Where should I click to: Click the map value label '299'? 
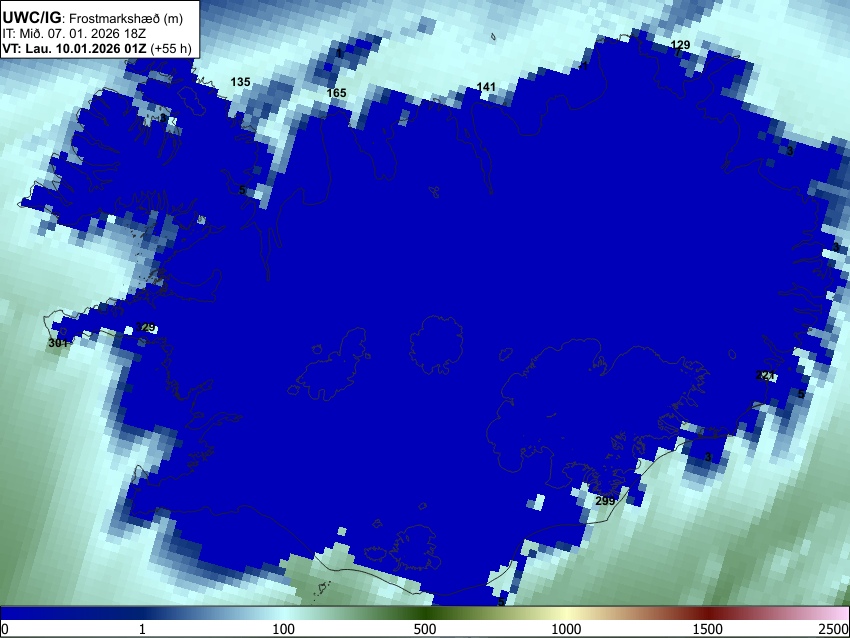pos(605,501)
